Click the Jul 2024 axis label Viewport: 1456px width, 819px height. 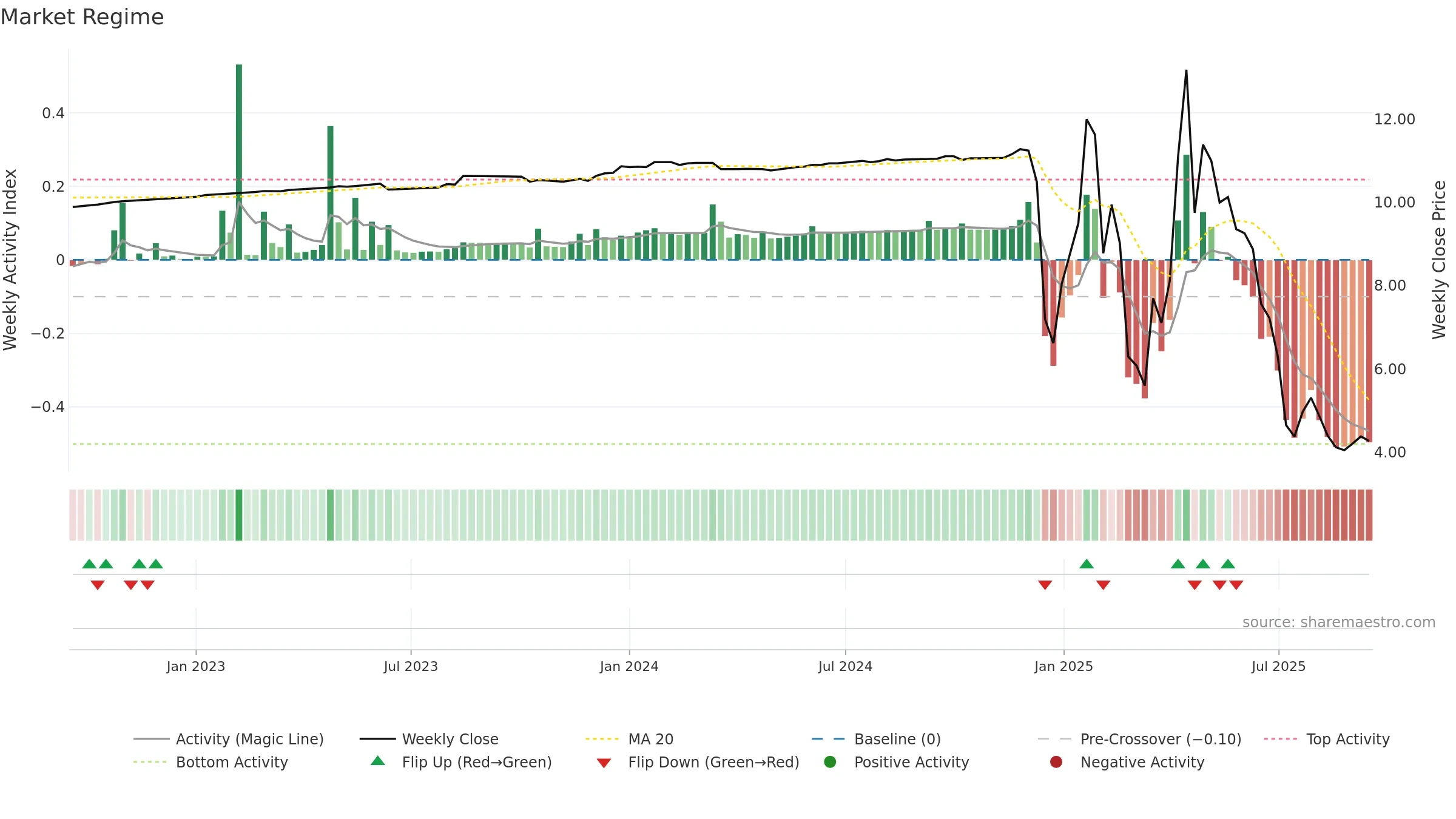[x=845, y=667]
